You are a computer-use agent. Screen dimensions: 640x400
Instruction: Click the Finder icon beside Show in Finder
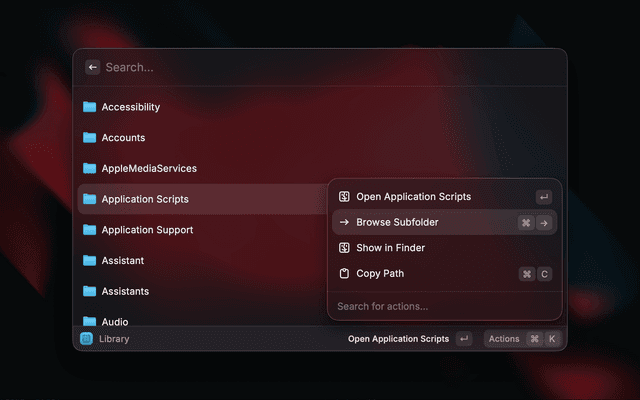pyautogui.click(x=344, y=248)
